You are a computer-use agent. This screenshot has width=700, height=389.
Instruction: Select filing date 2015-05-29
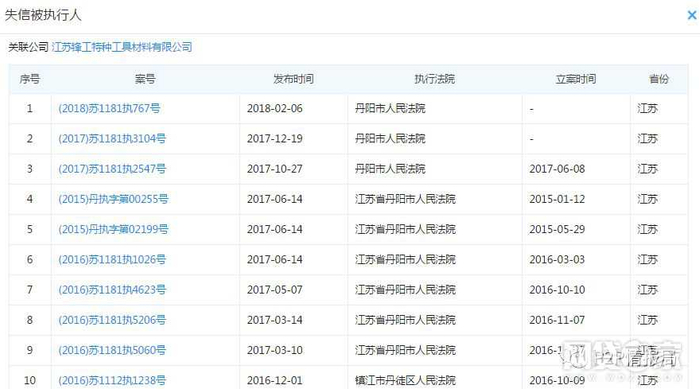pyautogui.click(x=557, y=229)
